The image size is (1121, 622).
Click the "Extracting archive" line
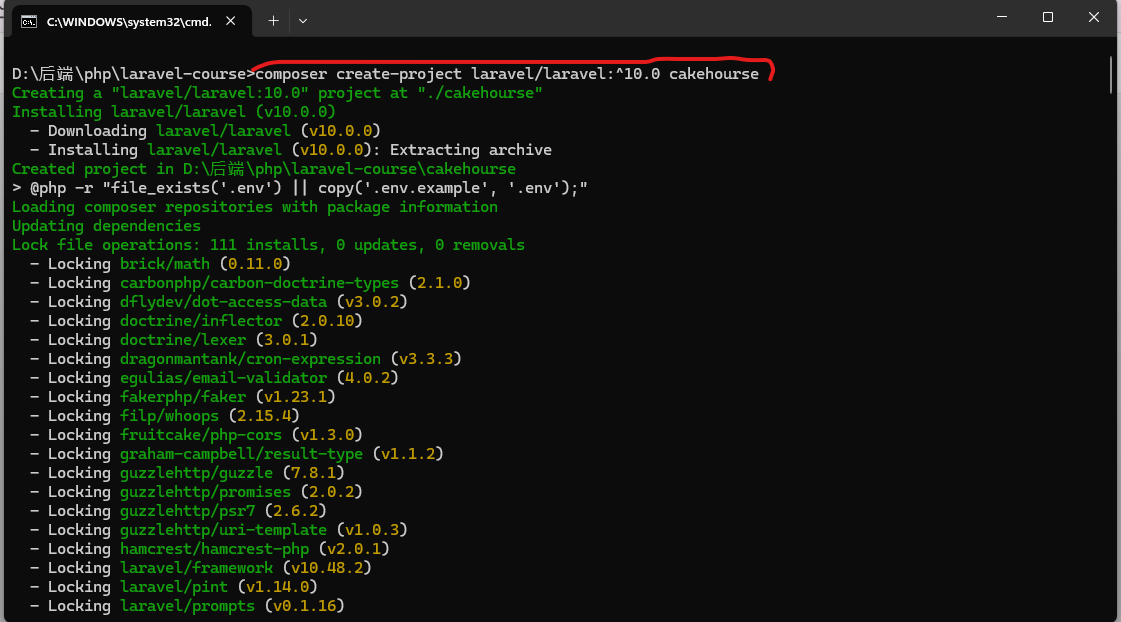pyautogui.click(x=290, y=149)
